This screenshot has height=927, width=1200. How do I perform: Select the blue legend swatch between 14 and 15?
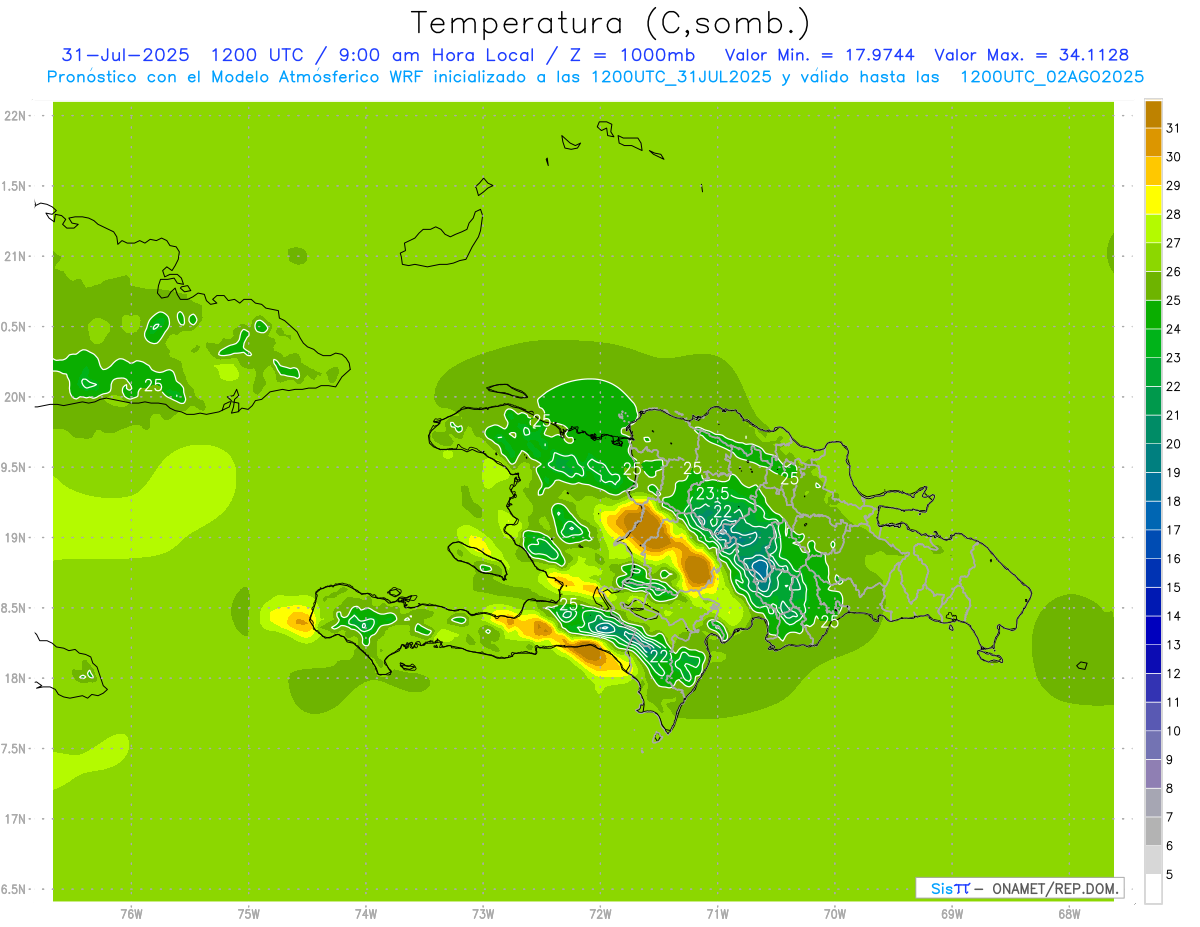coord(1153,602)
